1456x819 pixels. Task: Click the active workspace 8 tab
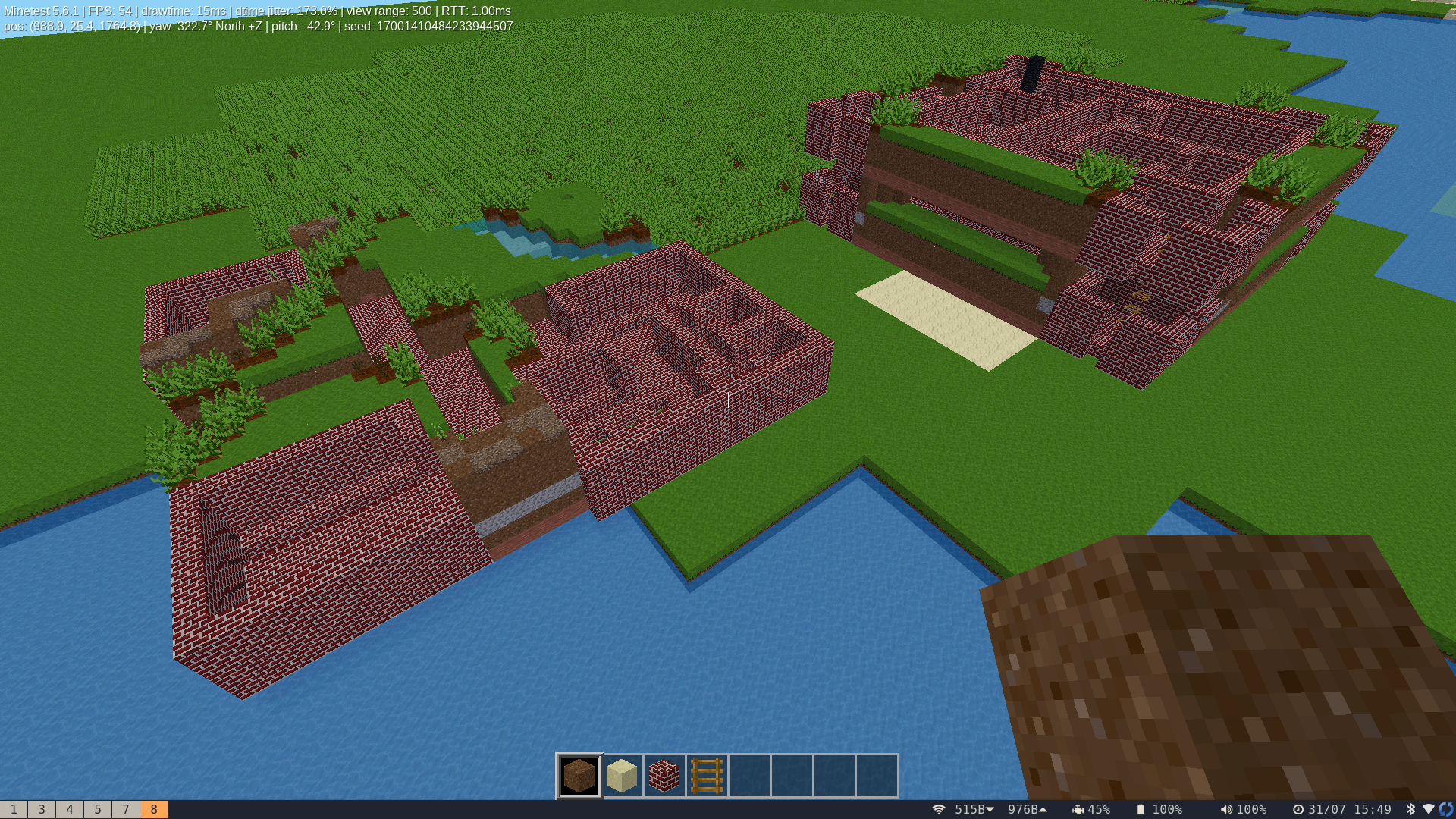154,809
